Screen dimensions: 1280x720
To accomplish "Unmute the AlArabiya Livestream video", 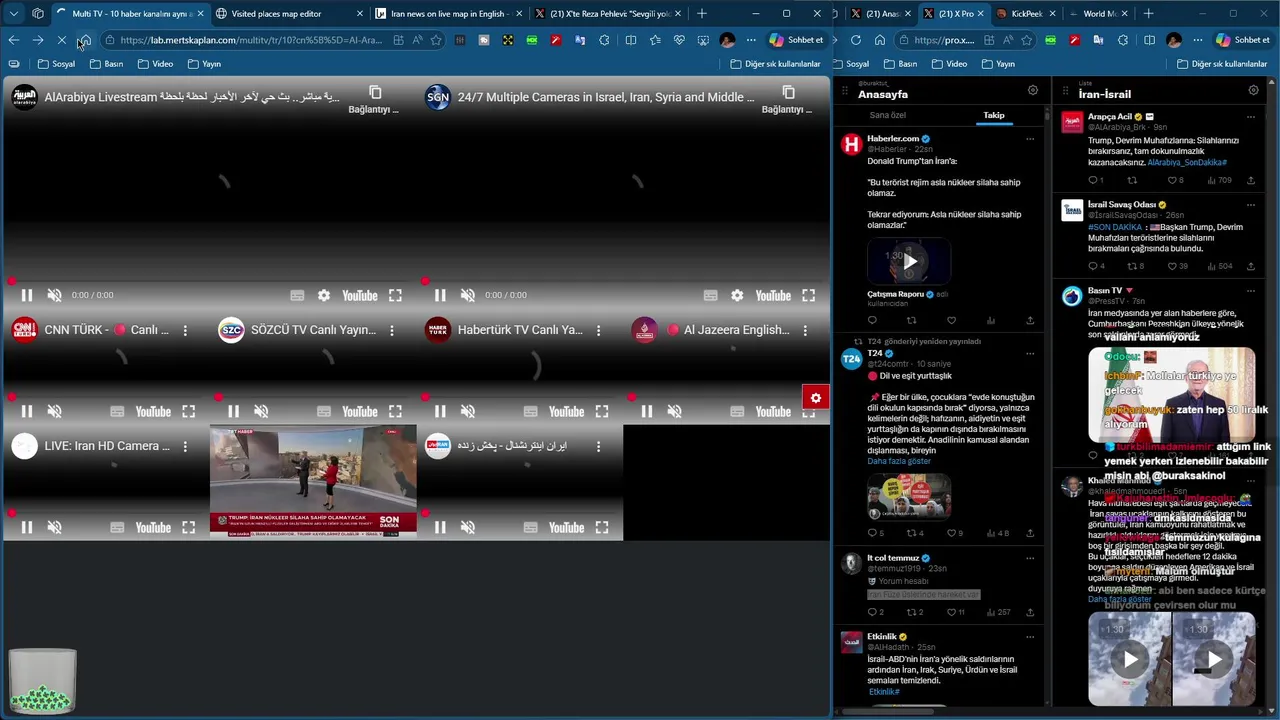I will coord(54,295).
